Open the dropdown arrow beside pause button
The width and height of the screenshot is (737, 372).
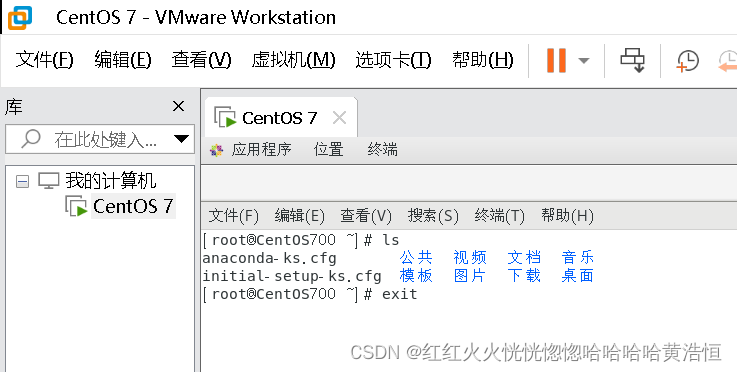583,61
